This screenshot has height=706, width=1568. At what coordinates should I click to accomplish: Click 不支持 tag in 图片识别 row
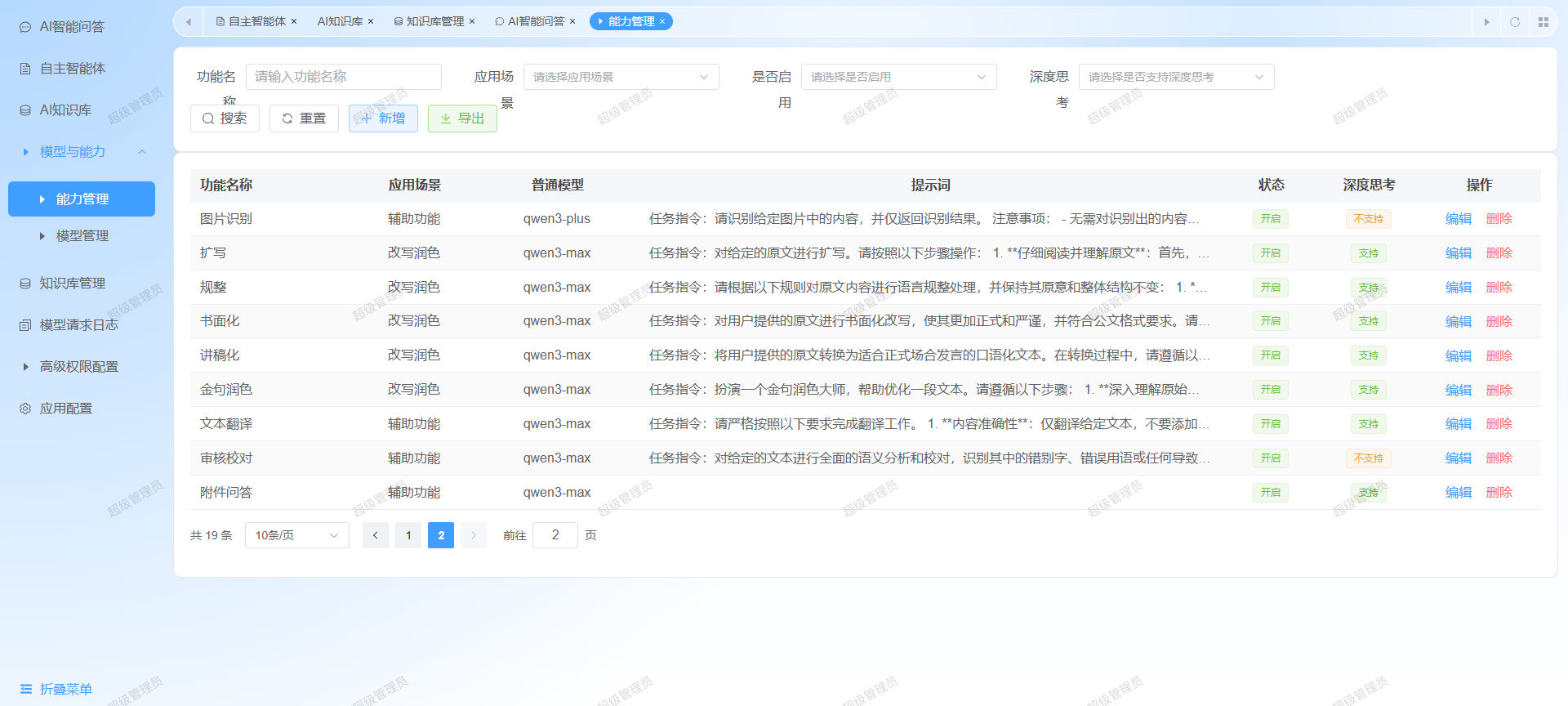click(1369, 219)
